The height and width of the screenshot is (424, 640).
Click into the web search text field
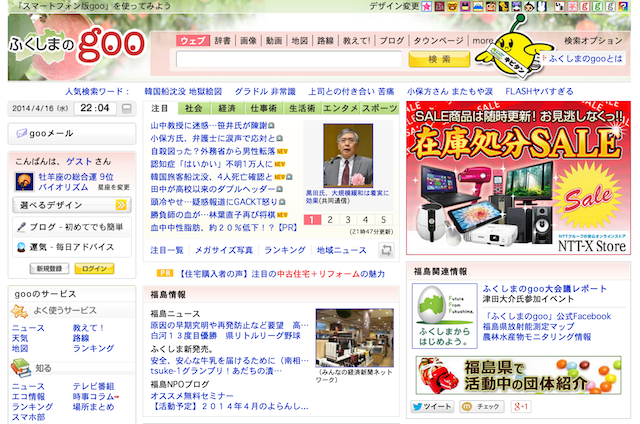[289, 60]
